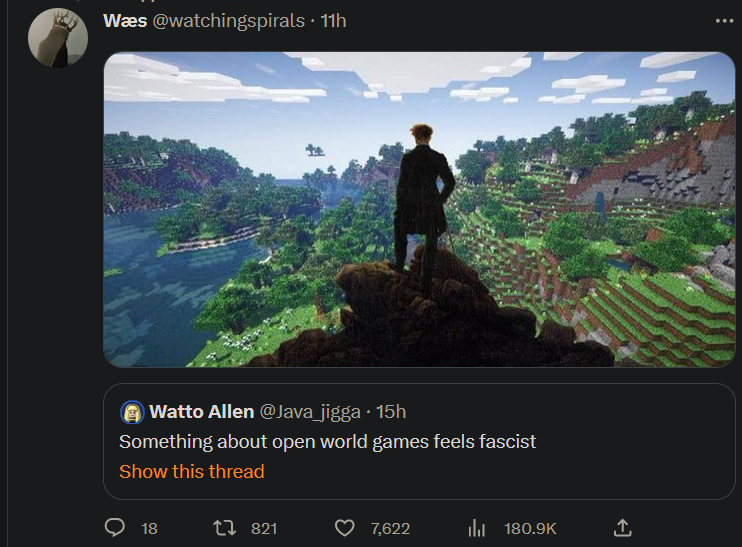This screenshot has height=547, width=742.
Task: Click the Wæs profile avatar
Action: pyautogui.click(x=57, y=40)
